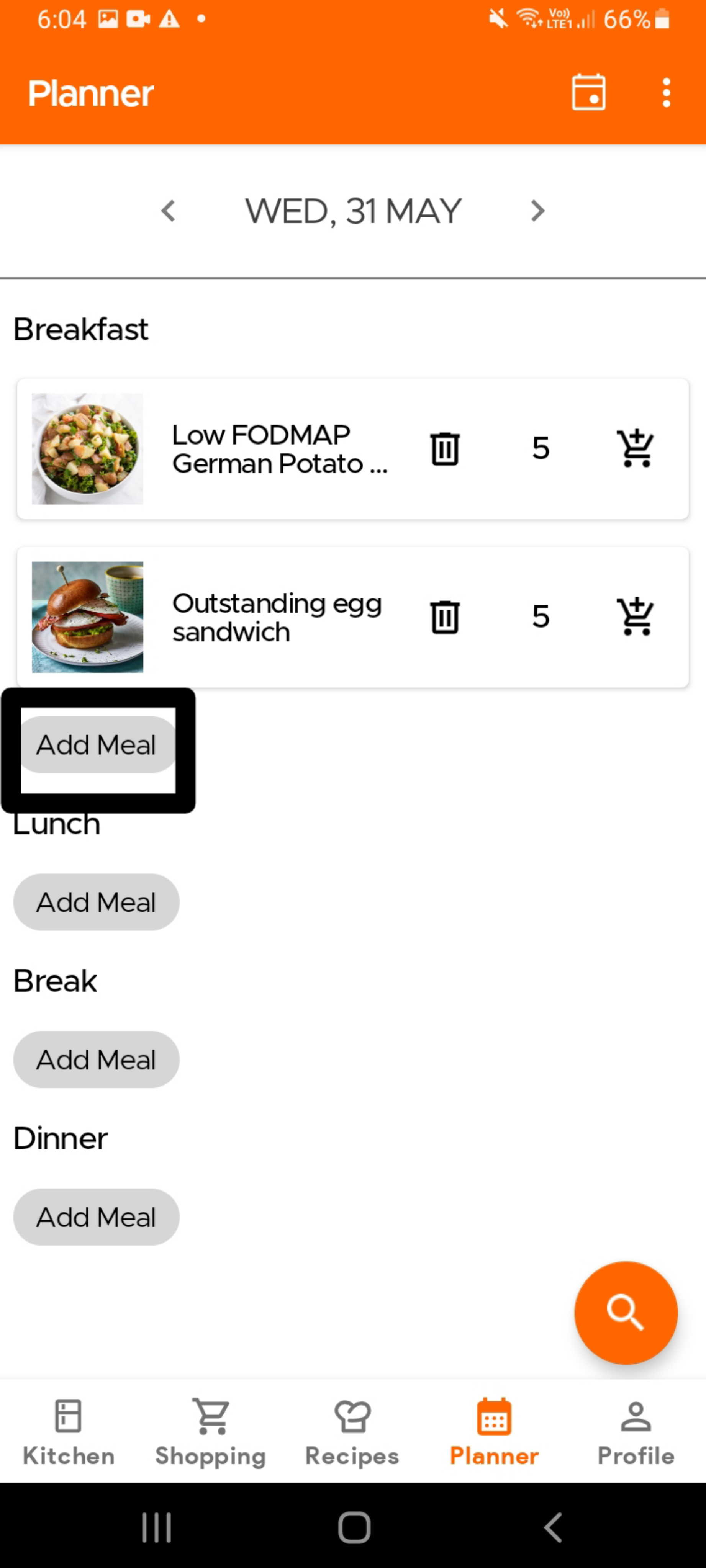
Task: Switch to the Shopping tab
Action: coord(211,1431)
